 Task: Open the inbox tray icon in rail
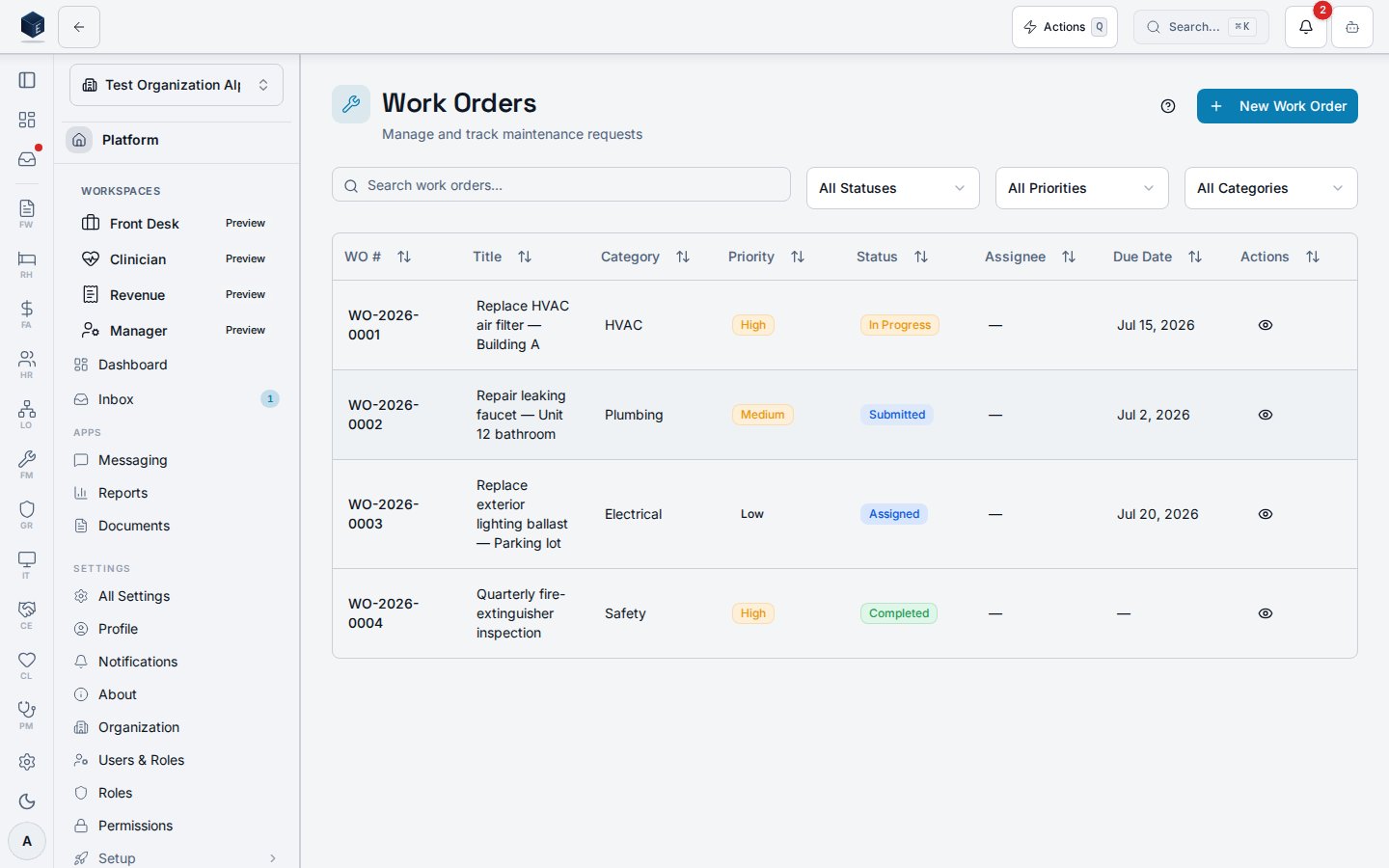[x=27, y=159]
